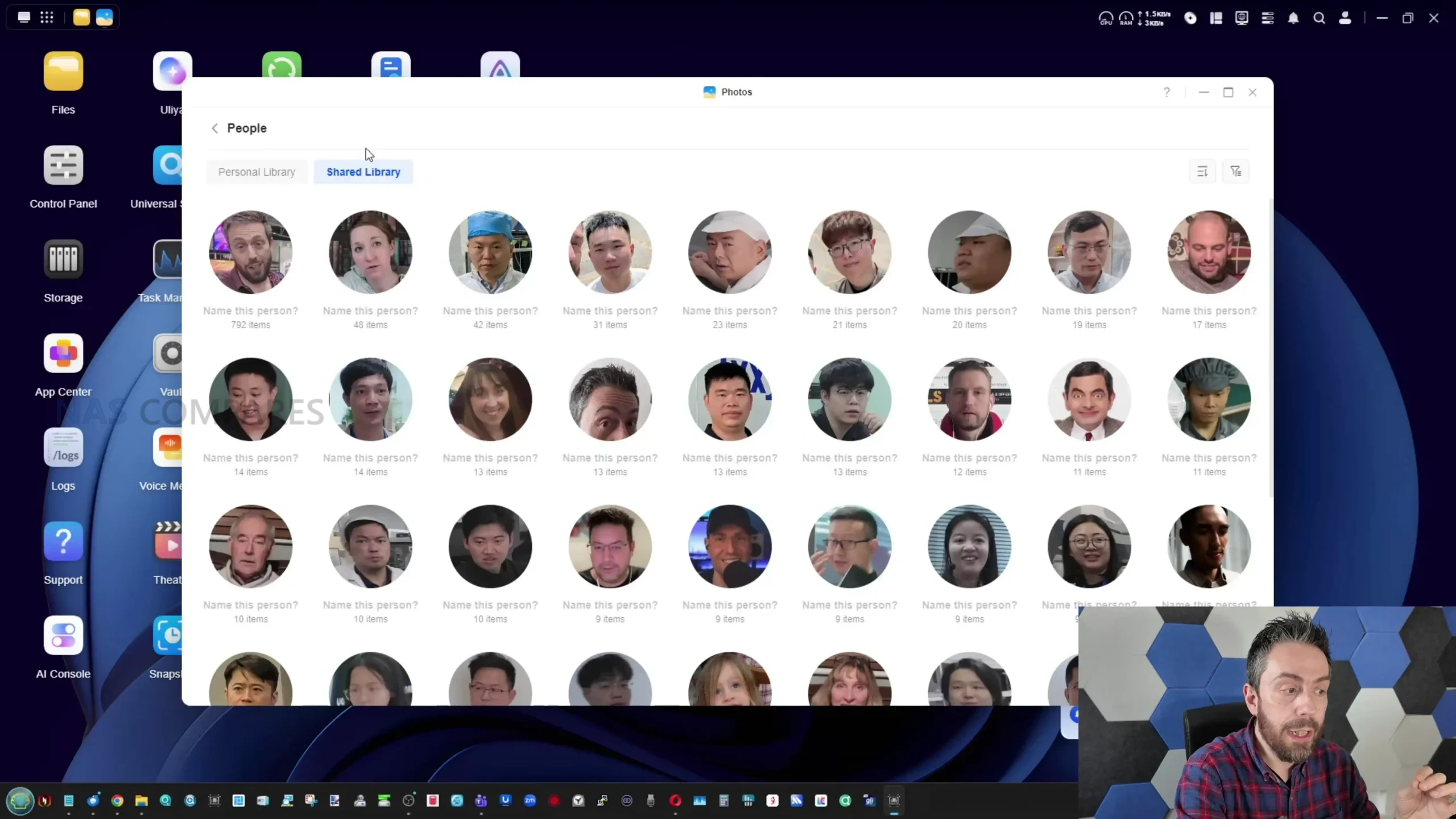Select the Shared Library tab
Image resolution: width=1456 pixels, height=819 pixels.
[363, 172]
